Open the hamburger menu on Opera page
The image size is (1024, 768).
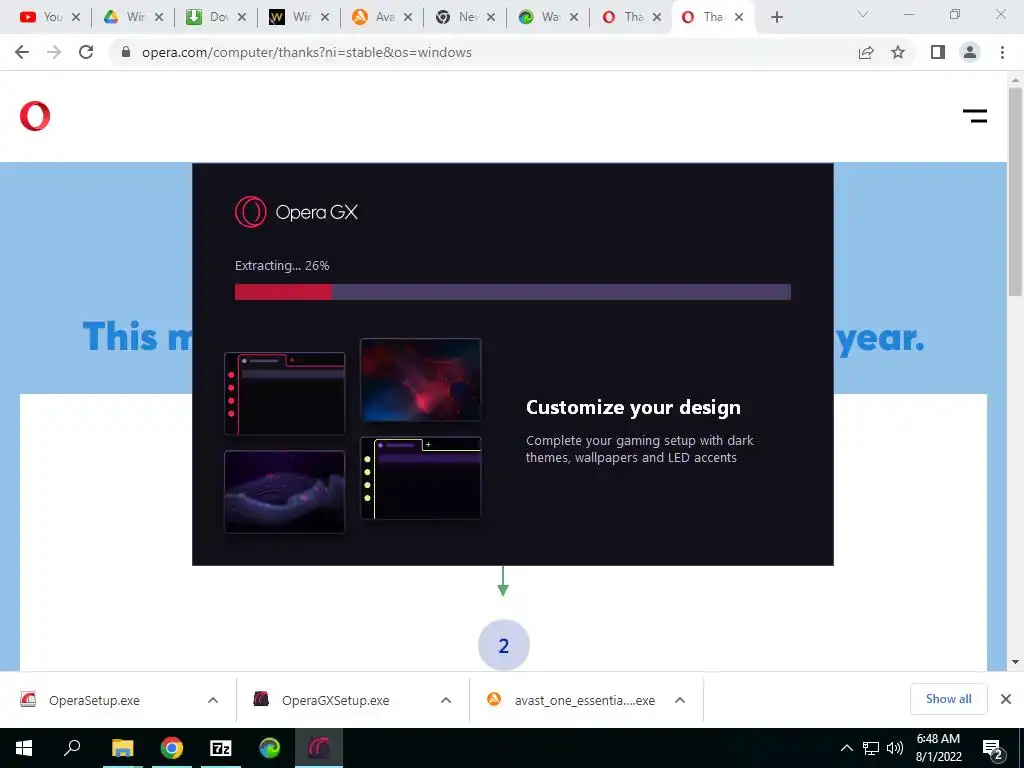974,116
